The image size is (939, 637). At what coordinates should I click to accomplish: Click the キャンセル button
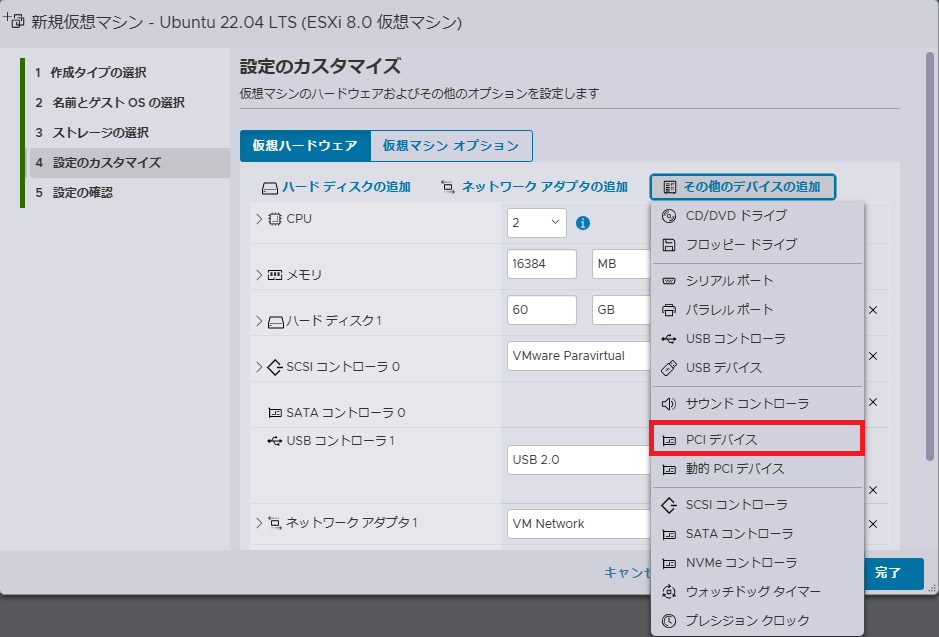(628, 573)
